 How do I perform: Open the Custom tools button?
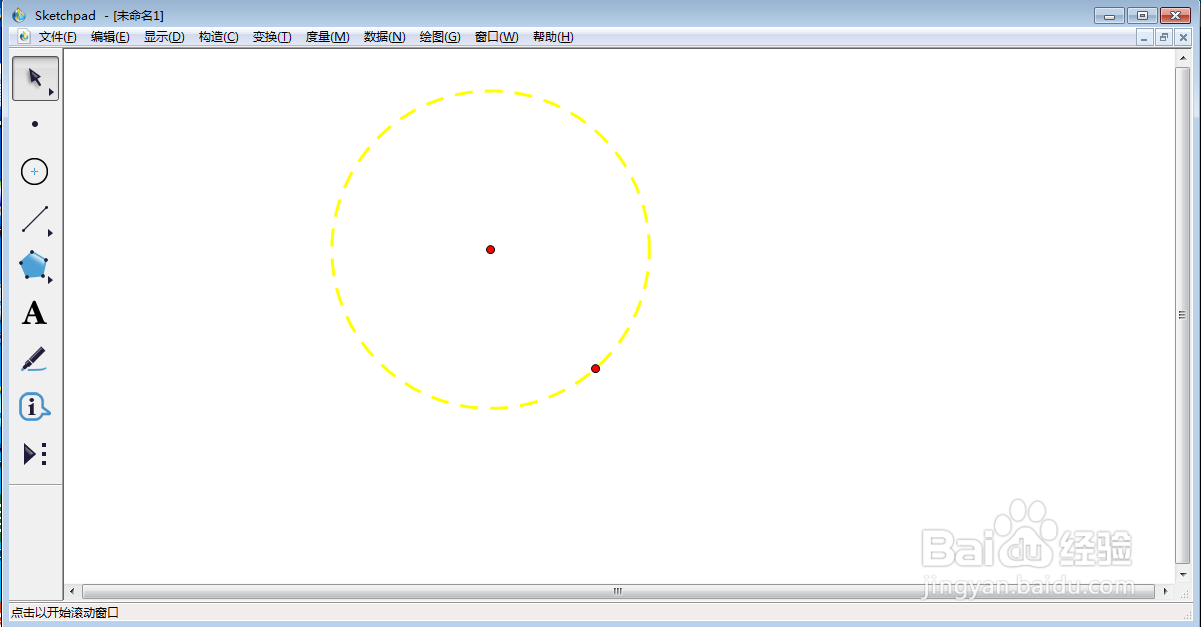tap(35, 454)
